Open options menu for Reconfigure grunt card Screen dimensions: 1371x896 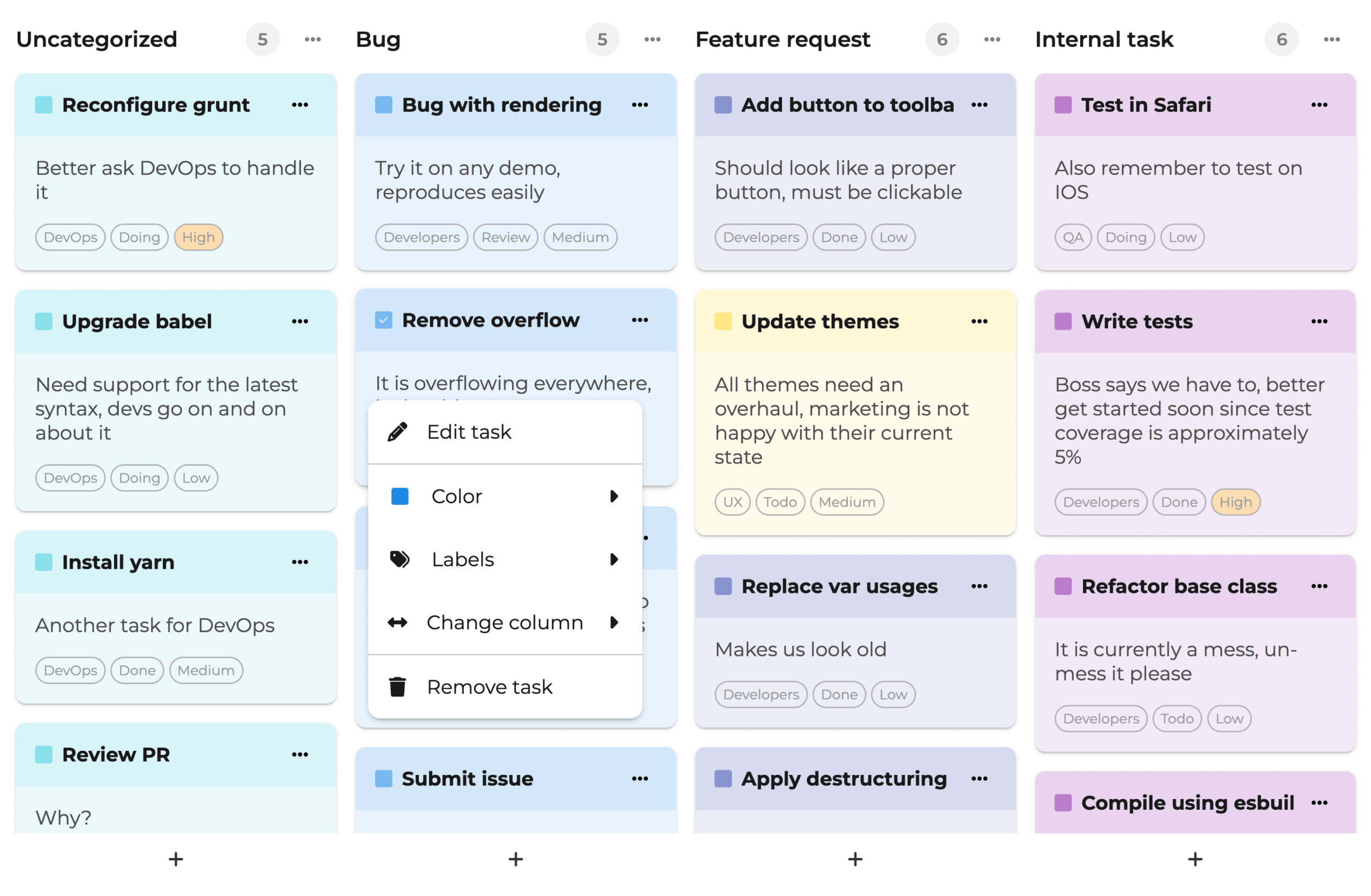point(299,105)
